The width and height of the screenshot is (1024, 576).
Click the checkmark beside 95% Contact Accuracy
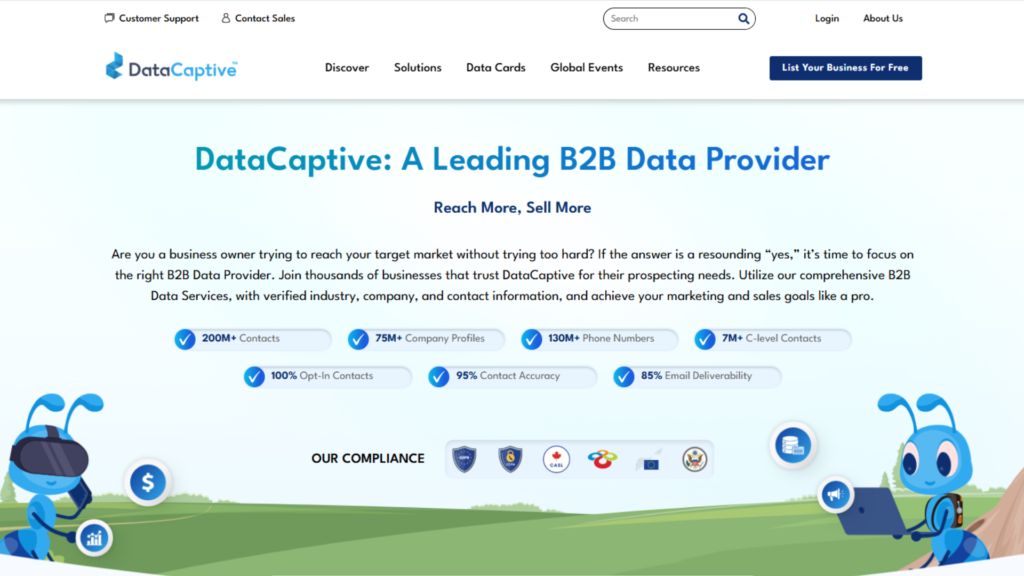(439, 376)
